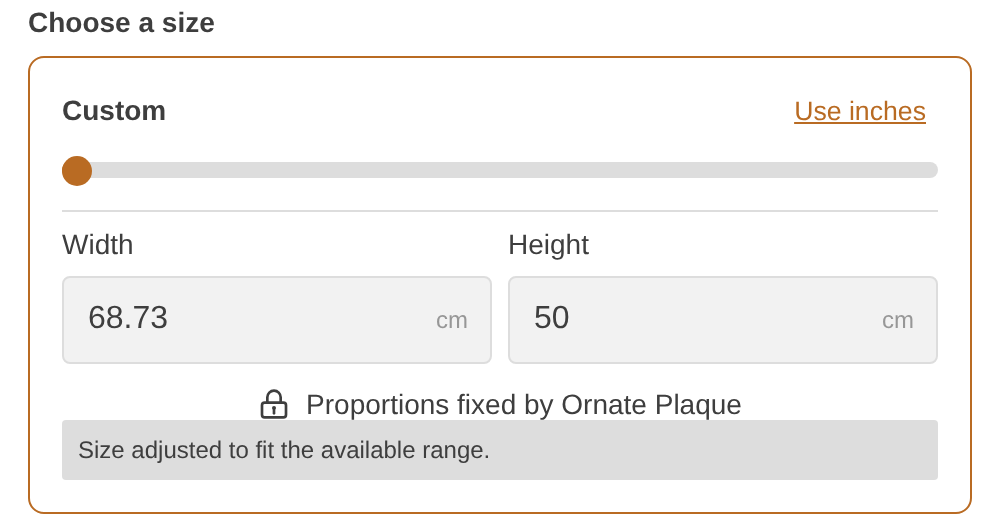Place cursor on the 68.73 width value
Screen dimensions: 1000x530
pos(128,318)
